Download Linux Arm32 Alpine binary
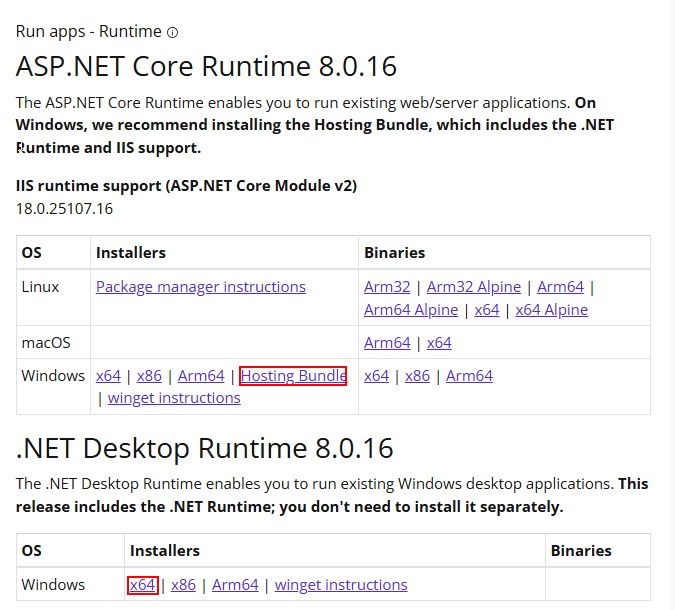This screenshot has height=610, width=675. [x=474, y=287]
